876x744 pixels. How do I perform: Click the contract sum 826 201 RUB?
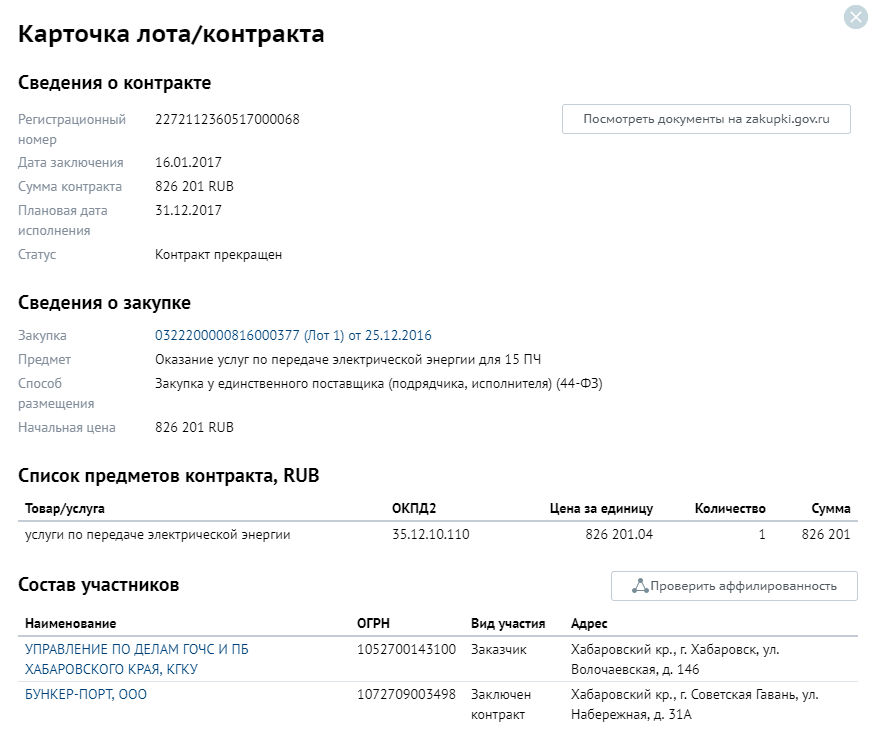click(x=197, y=186)
